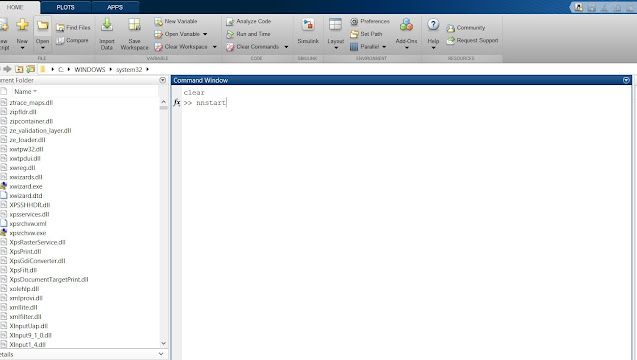Sort files by the Name column header
637x360 pixels.
tap(25, 91)
